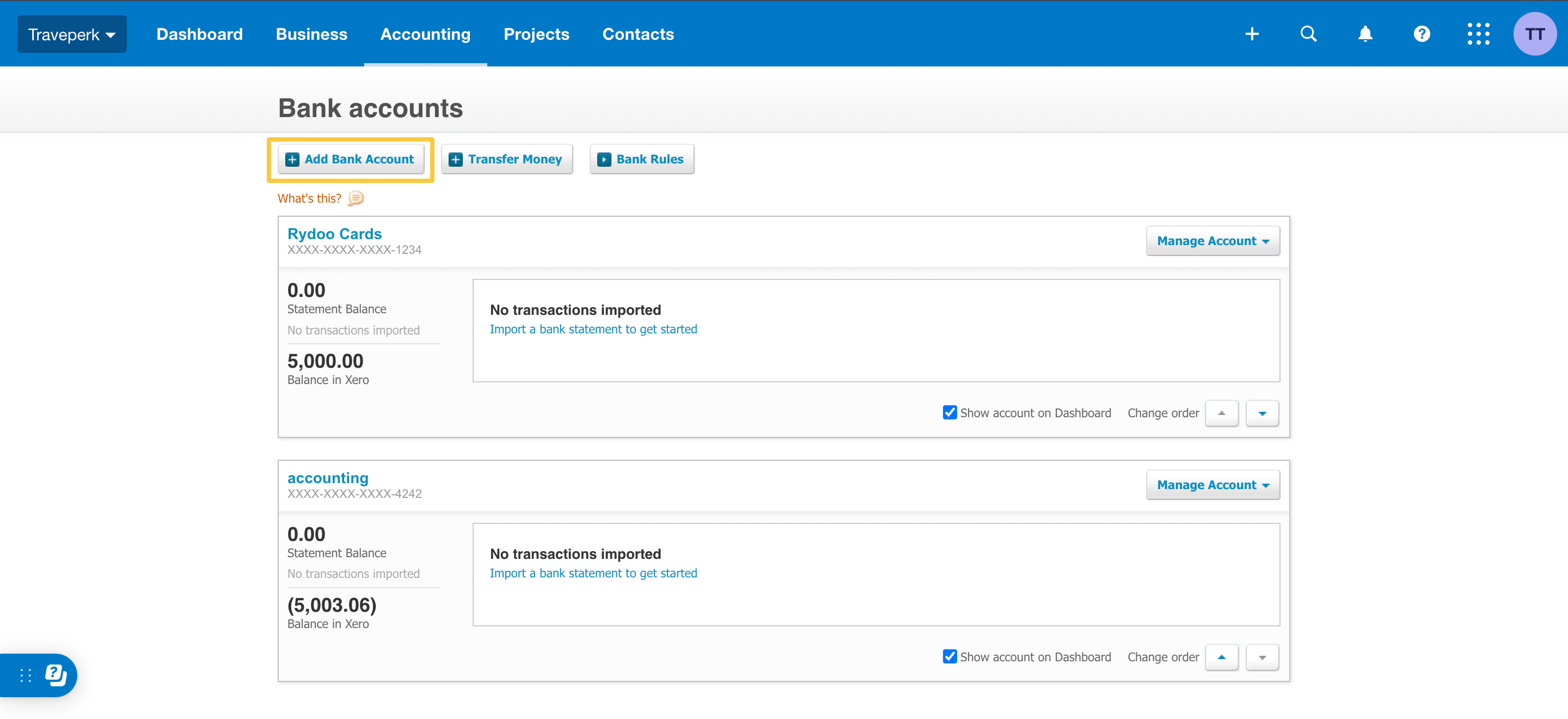Open the Business menu
The width and height of the screenshot is (1568, 719).
point(311,34)
